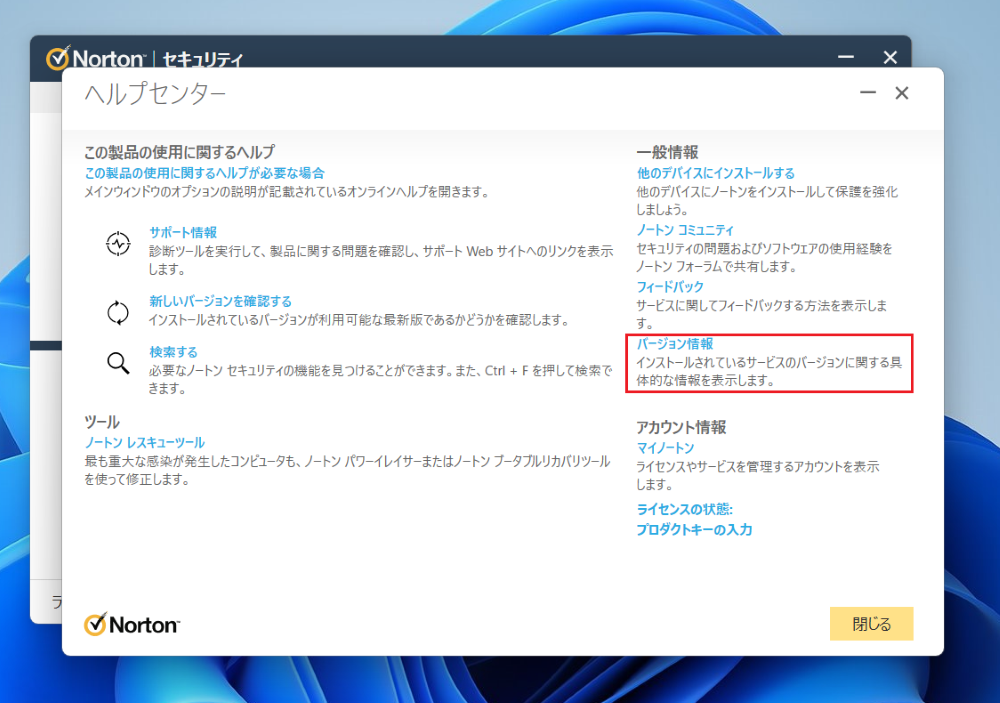Open バージョン情報 link
Screen dimensions: 1000x703
click(675, 343)
